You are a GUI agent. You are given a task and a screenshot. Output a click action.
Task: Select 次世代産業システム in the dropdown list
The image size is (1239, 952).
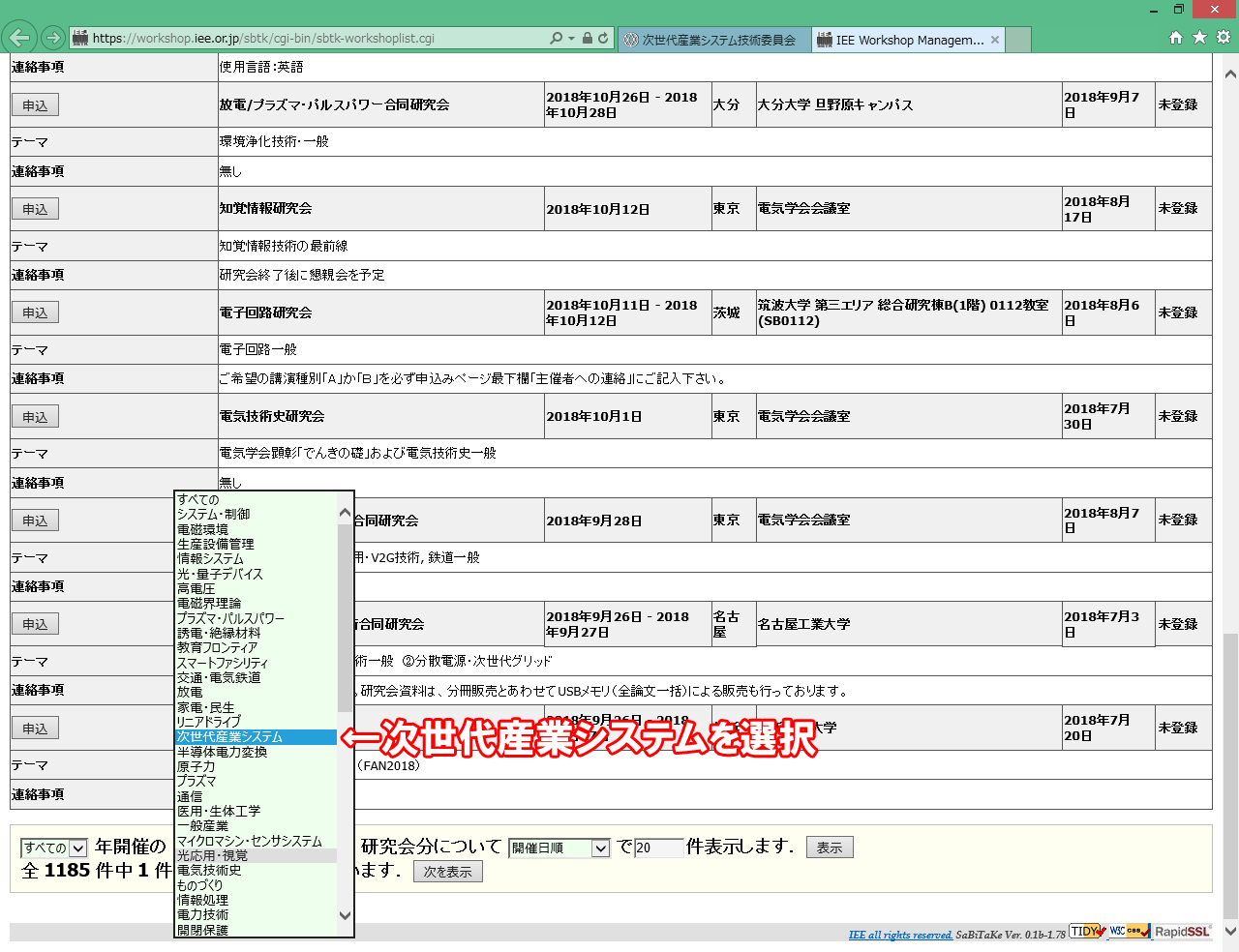(230, 737)
